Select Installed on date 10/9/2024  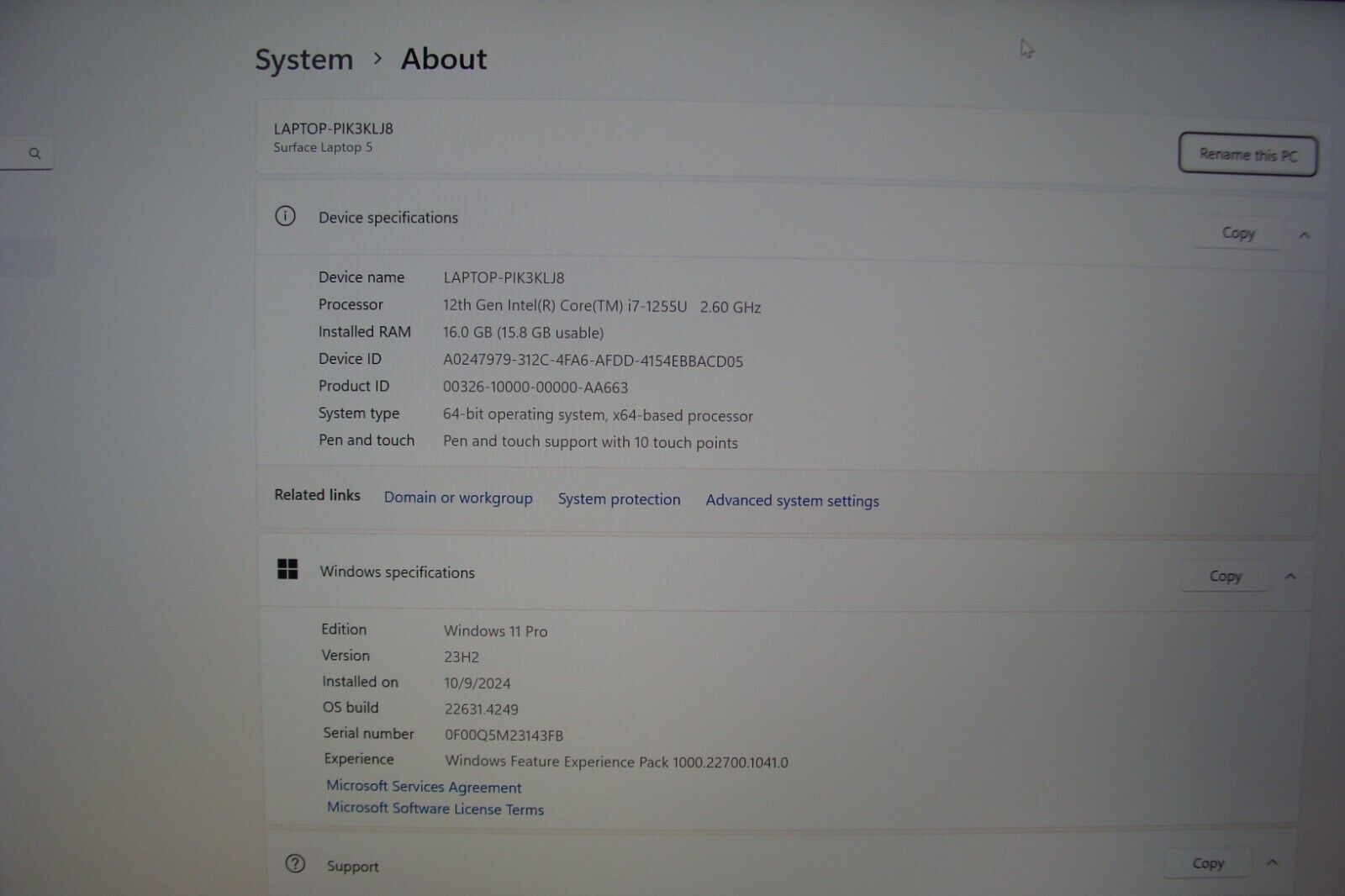[x=477, y=683]
